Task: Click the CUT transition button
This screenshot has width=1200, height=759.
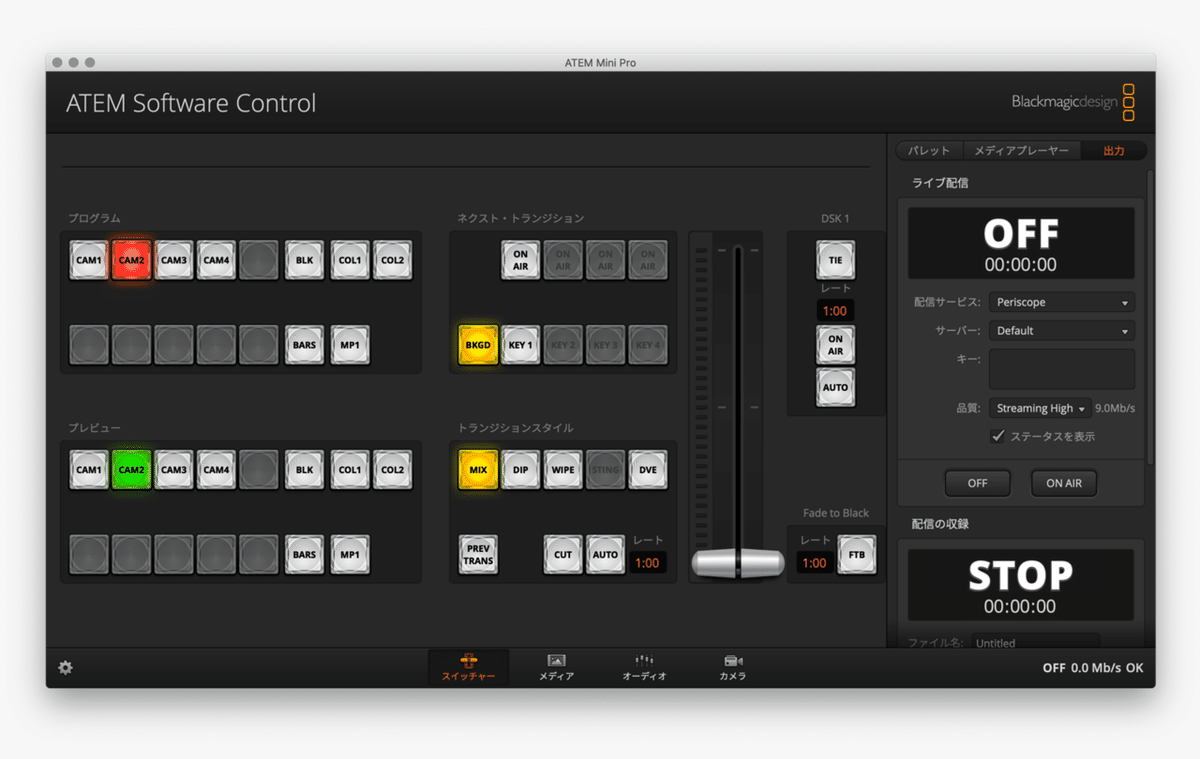Action: [x=563, y=554]
